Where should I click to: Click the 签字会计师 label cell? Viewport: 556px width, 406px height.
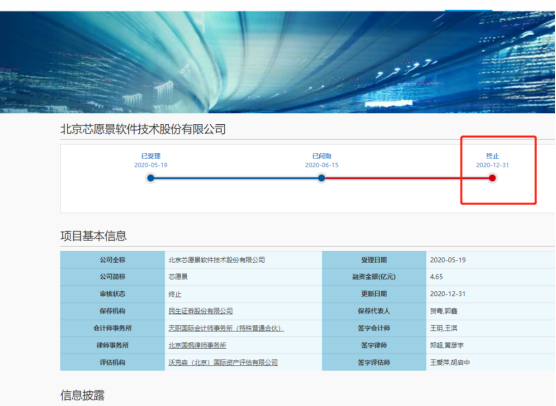[x=374, y=328]
